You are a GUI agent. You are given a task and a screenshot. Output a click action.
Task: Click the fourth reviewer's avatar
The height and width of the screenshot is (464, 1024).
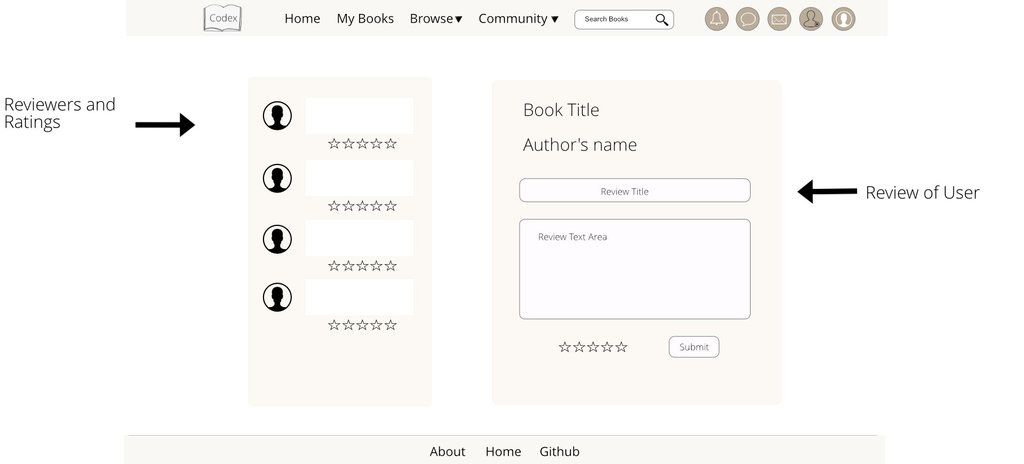point(277,297)
